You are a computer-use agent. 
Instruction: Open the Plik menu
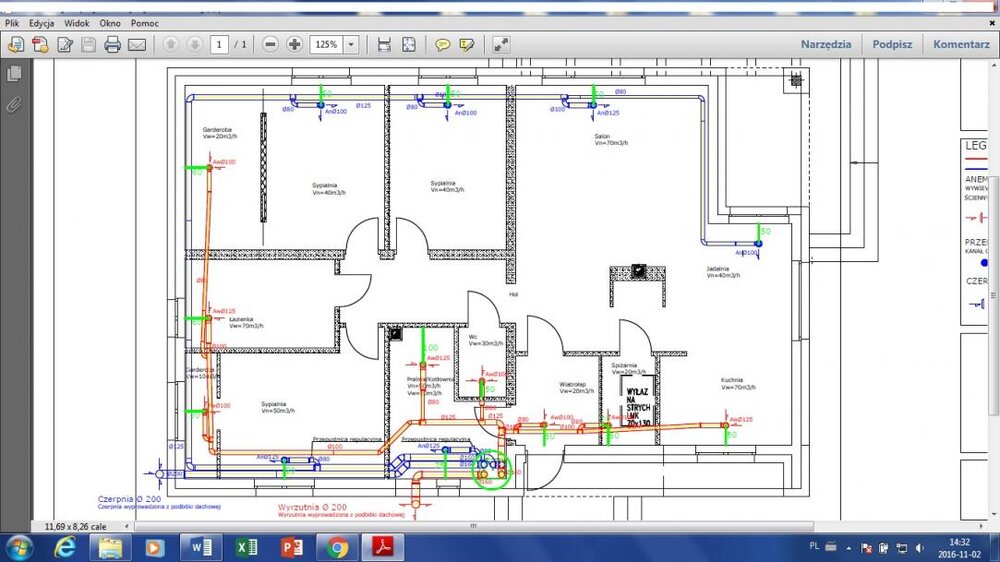pos(12,22)
